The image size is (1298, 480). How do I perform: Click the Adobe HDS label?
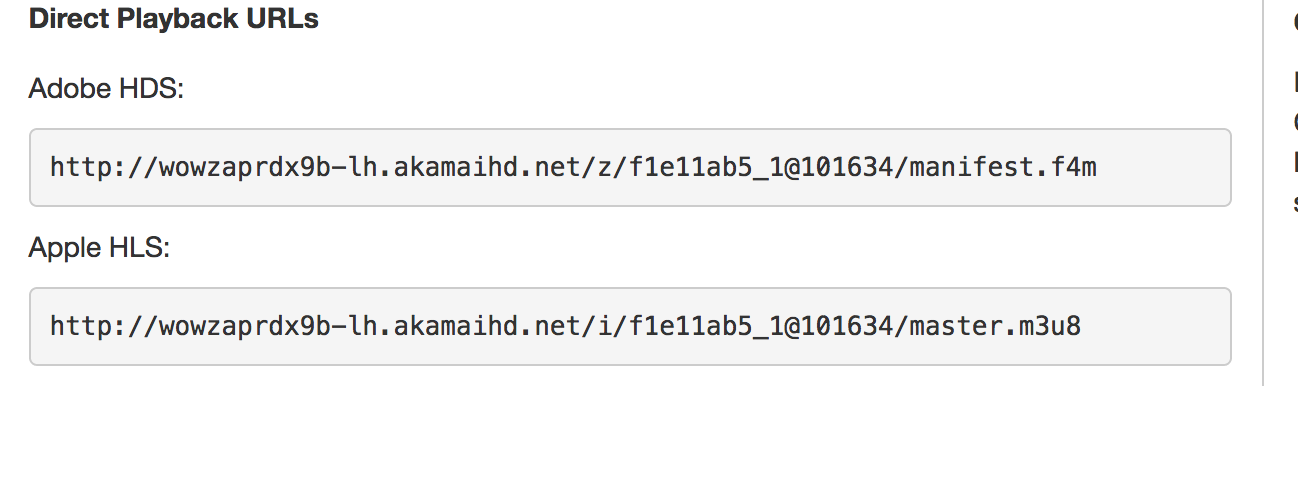point(107,89)
